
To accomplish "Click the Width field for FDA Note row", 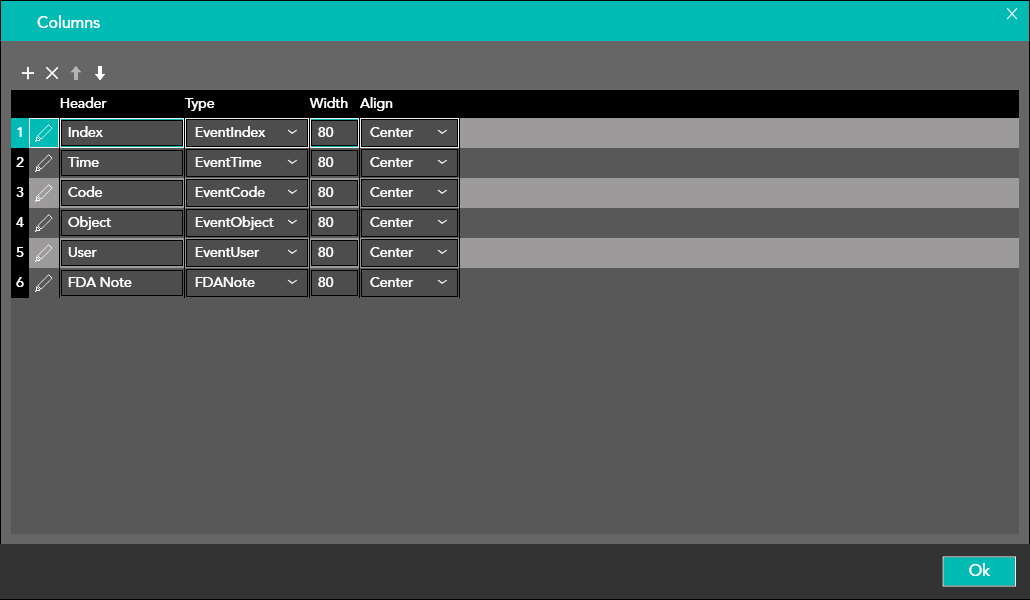I will [x=333, y=283].
